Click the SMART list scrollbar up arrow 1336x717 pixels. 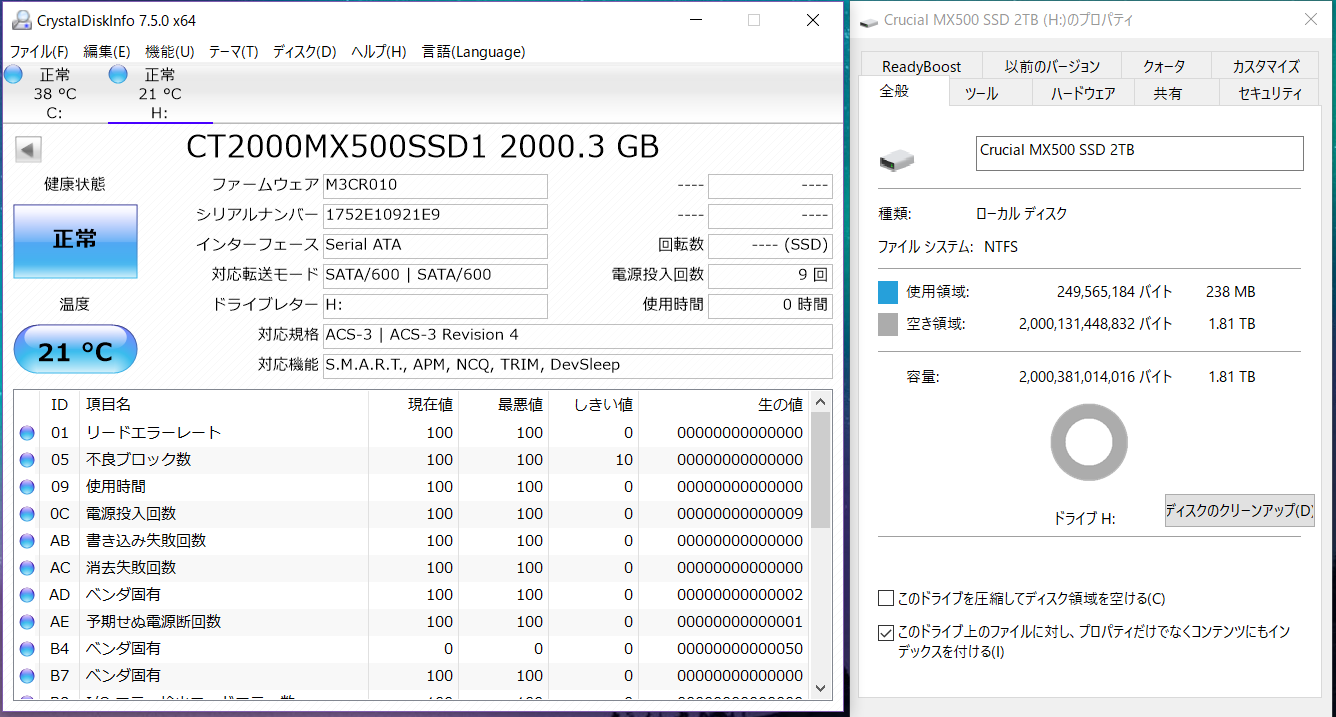click(x=821, y=401)
